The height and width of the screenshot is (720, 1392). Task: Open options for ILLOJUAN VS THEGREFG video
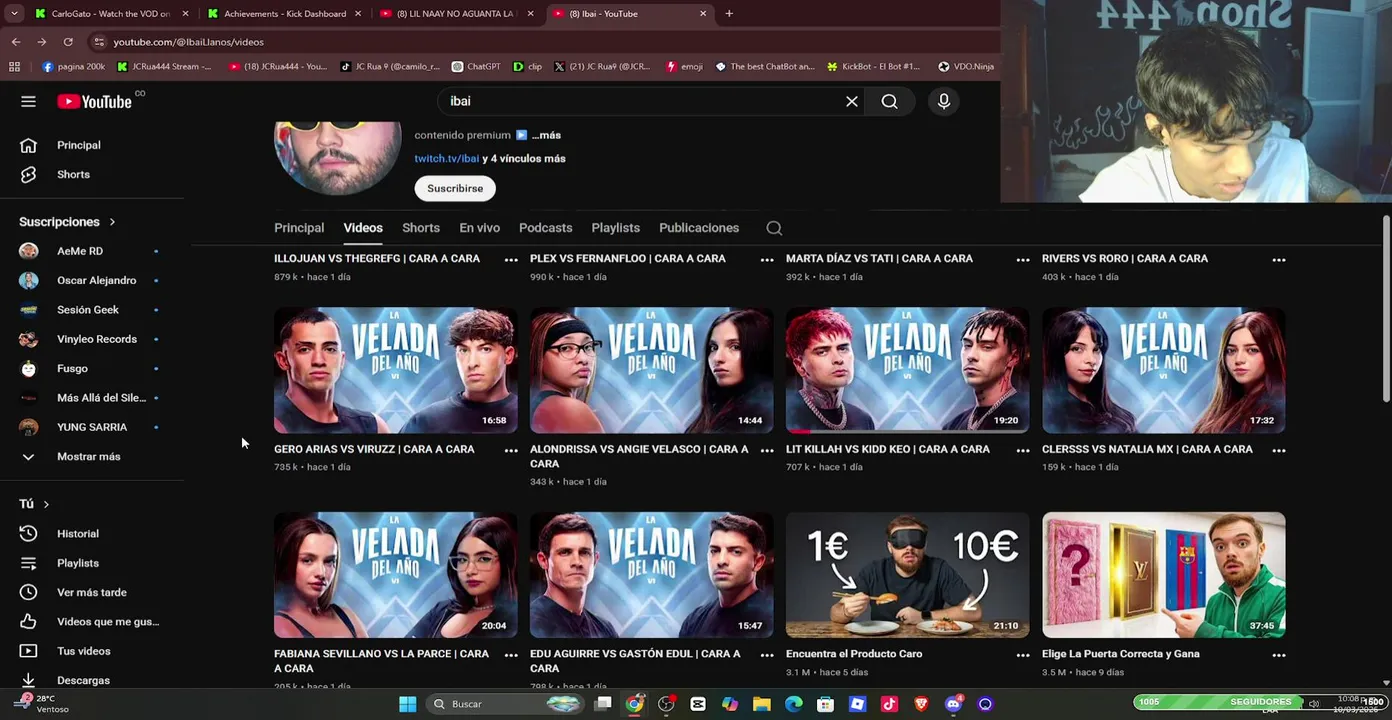tap(511, 259)
